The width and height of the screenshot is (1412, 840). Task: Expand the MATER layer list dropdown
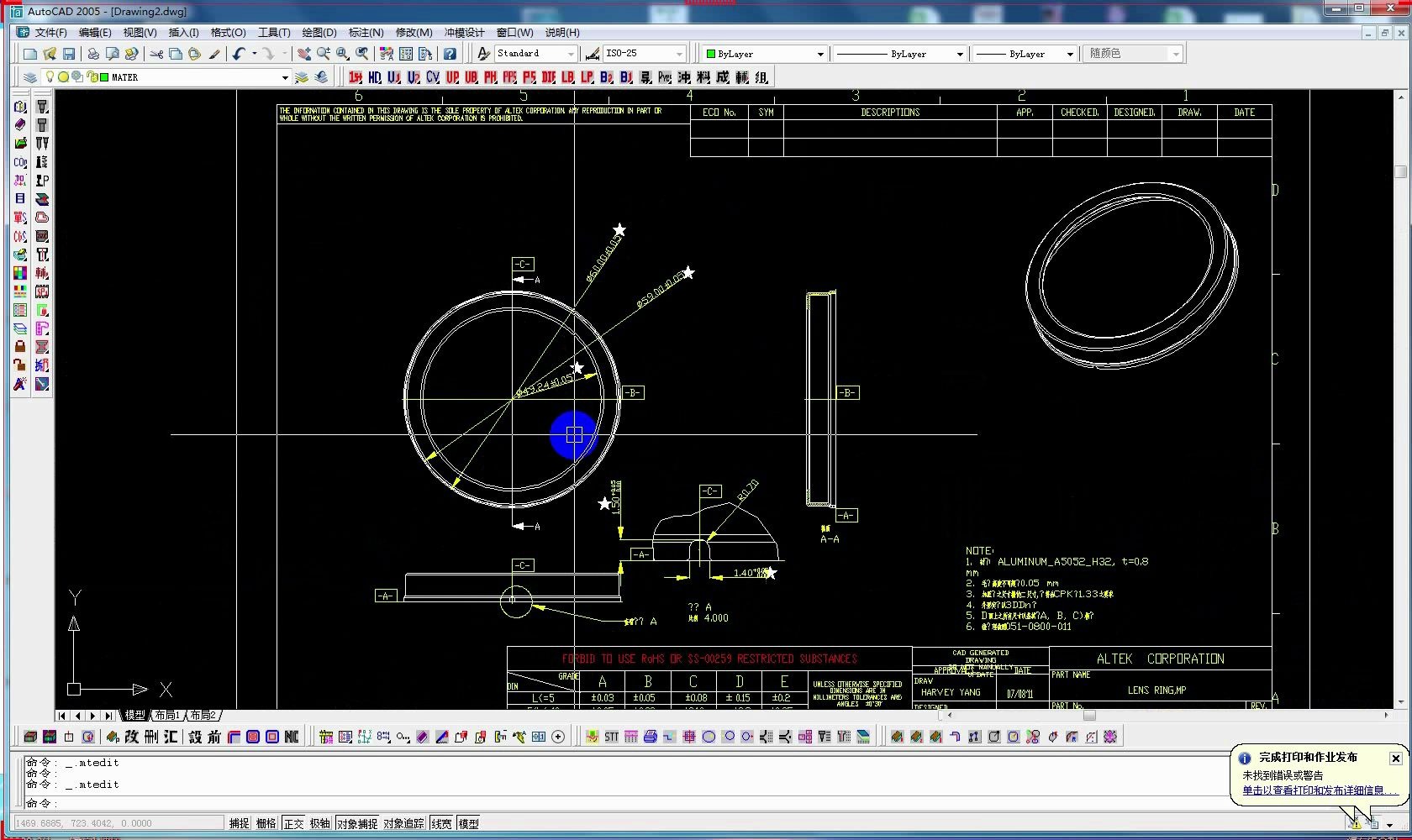click(x=285, y=77)
